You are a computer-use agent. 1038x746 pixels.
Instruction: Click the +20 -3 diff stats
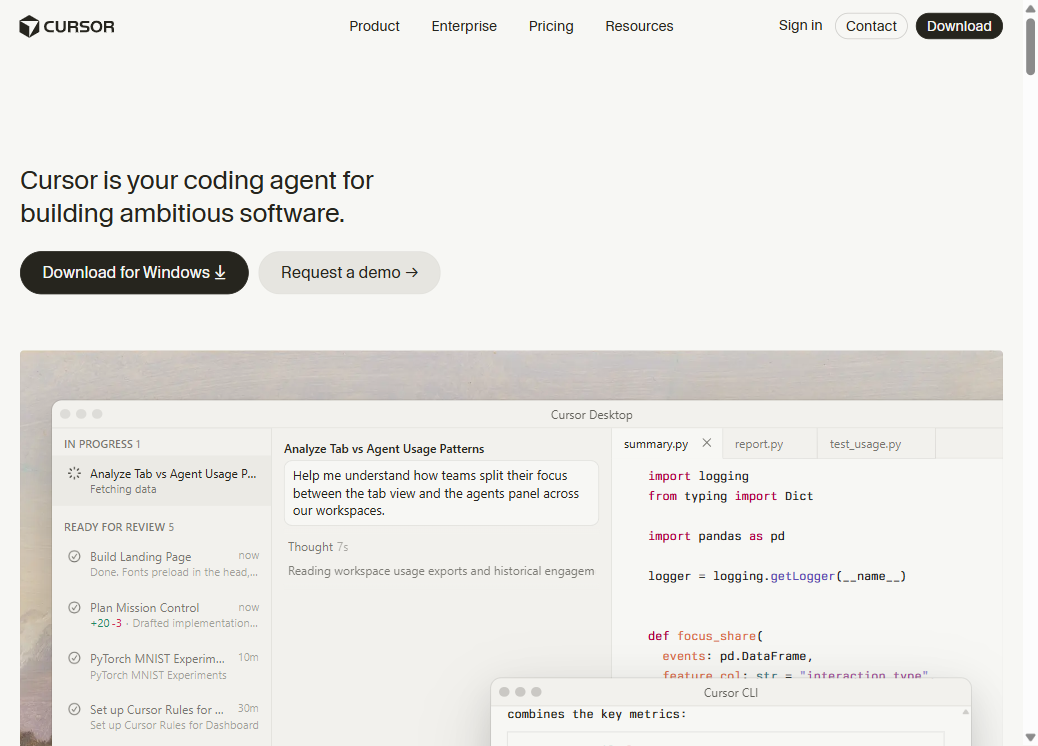(x=106, y=624)
